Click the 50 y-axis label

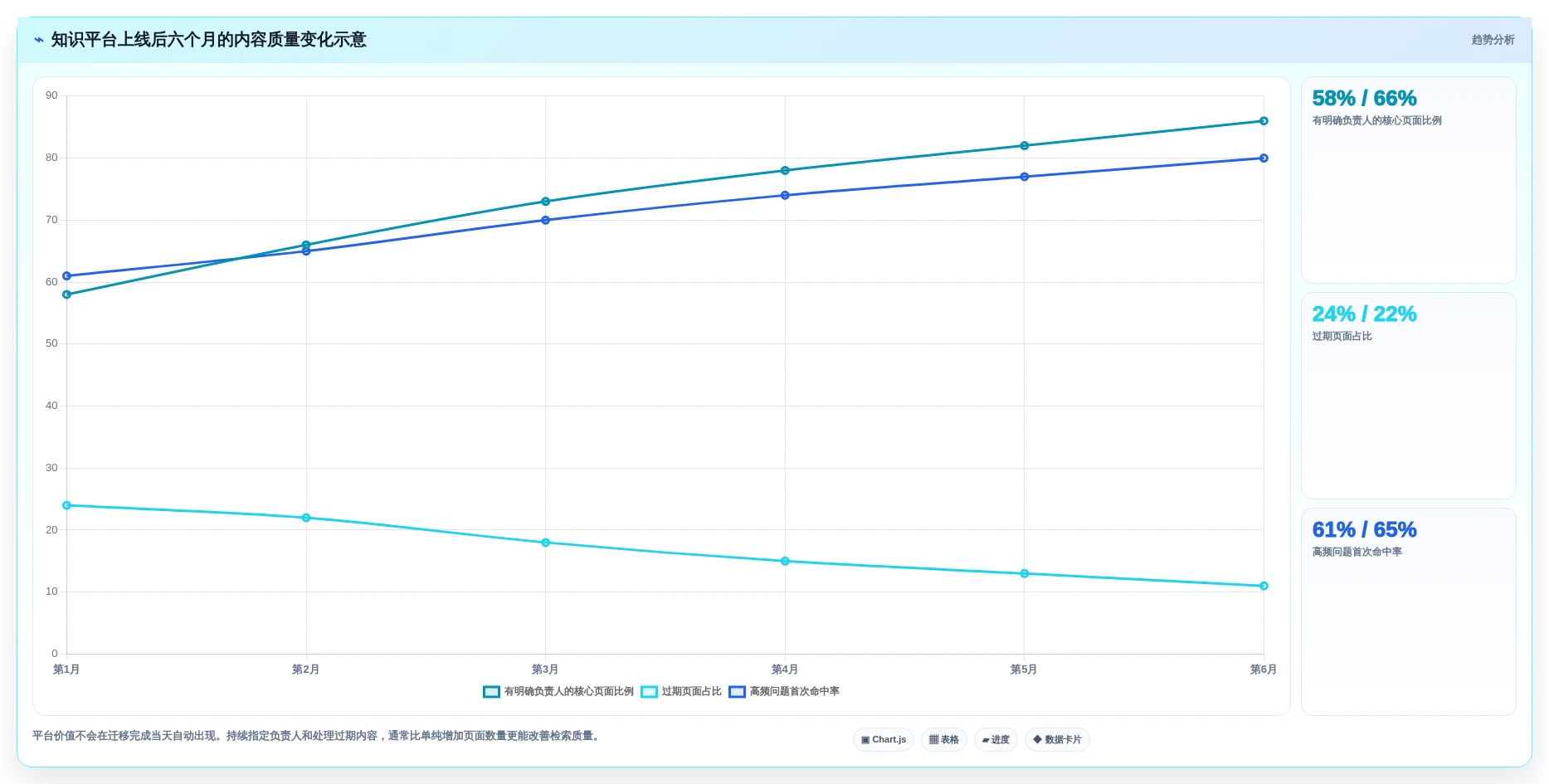click(x=51, y=343)
